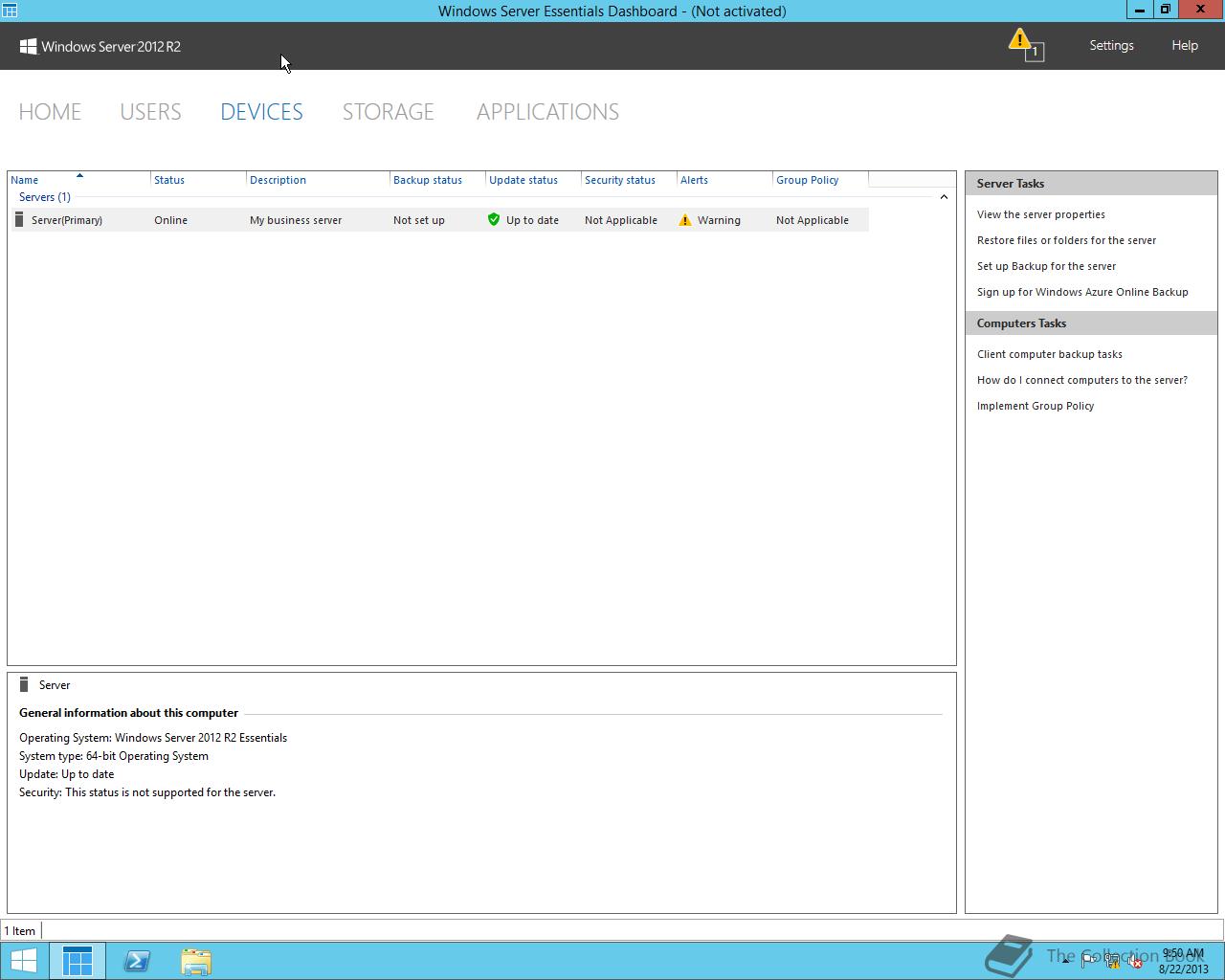1225x980 pixels.
Task: Click View the server properties
Action: pyautogui.click(x=1040, y=214)
